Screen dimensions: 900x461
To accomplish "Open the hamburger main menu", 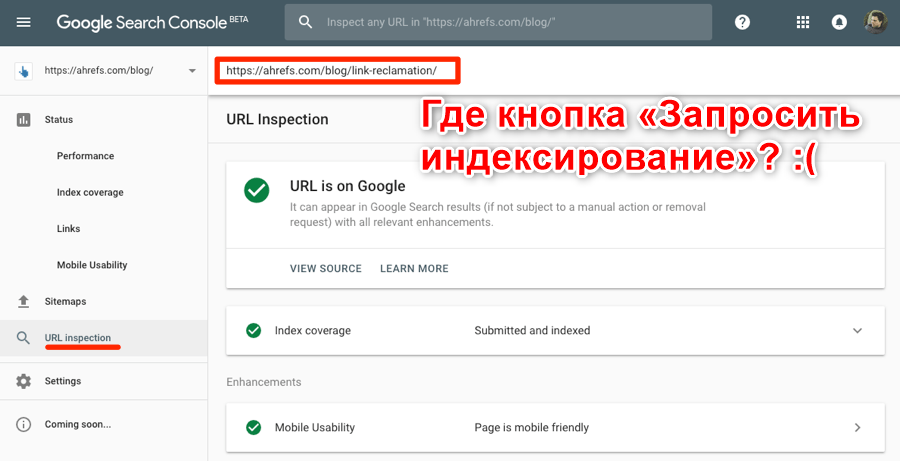I will click(x=24, y=22).
